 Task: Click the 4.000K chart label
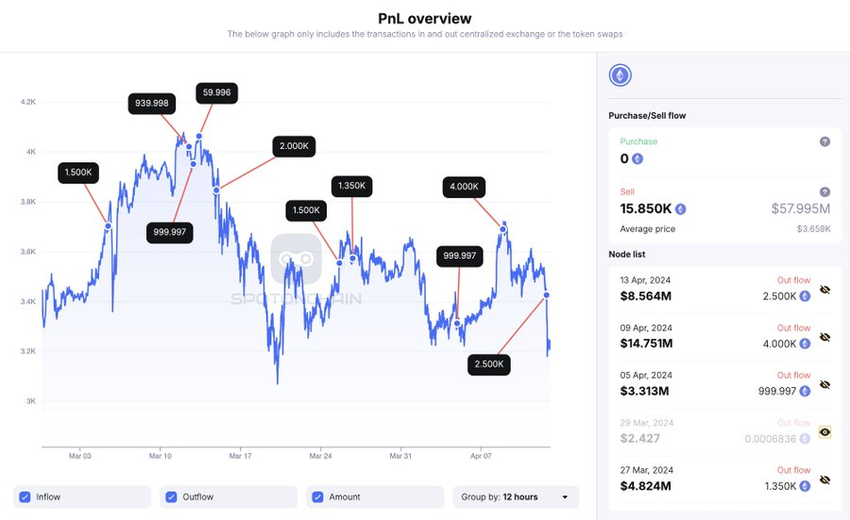(x=464, y=187)
